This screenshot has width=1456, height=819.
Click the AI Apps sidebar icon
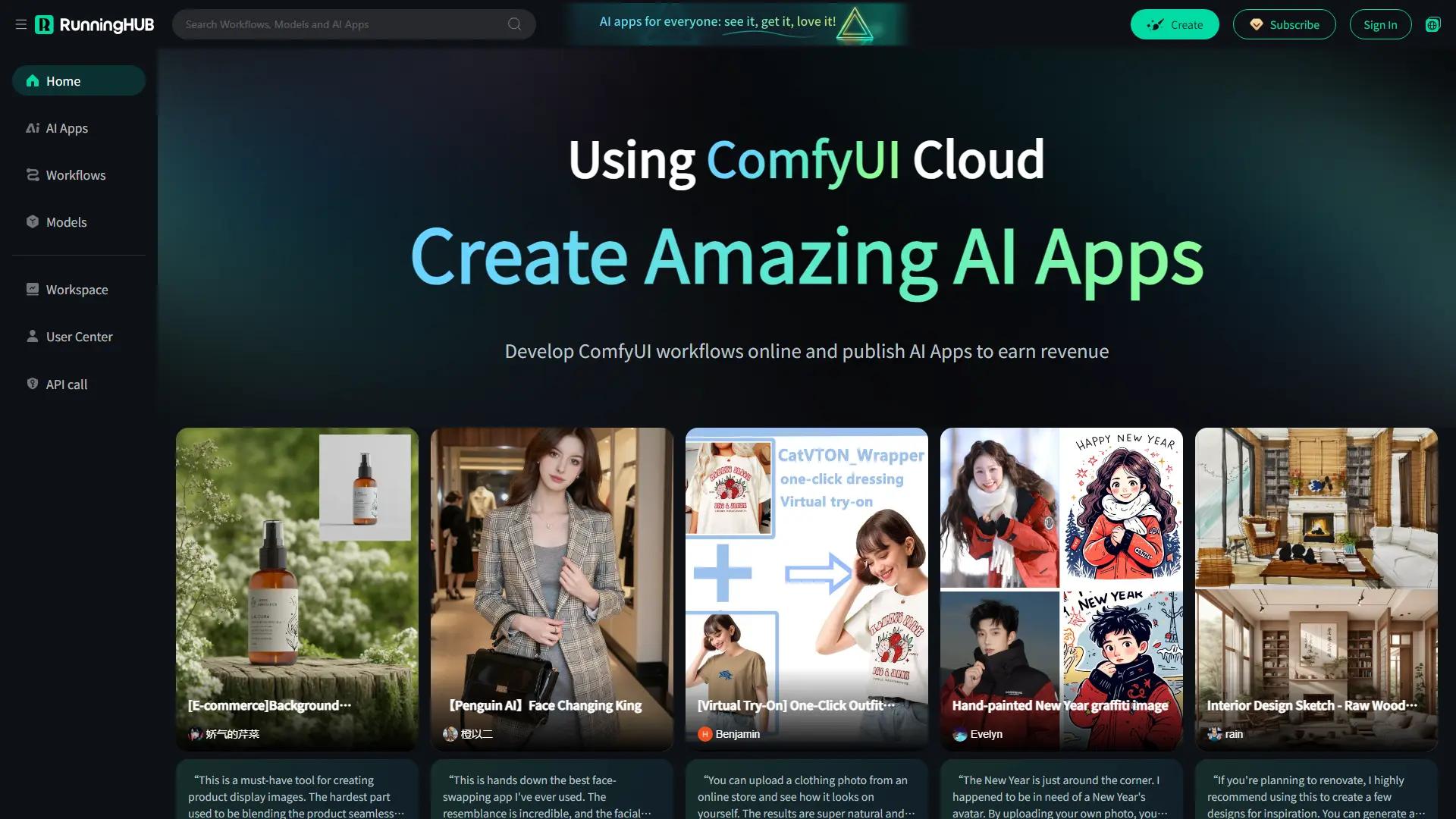pyautogui.click(x=33, y=128)
